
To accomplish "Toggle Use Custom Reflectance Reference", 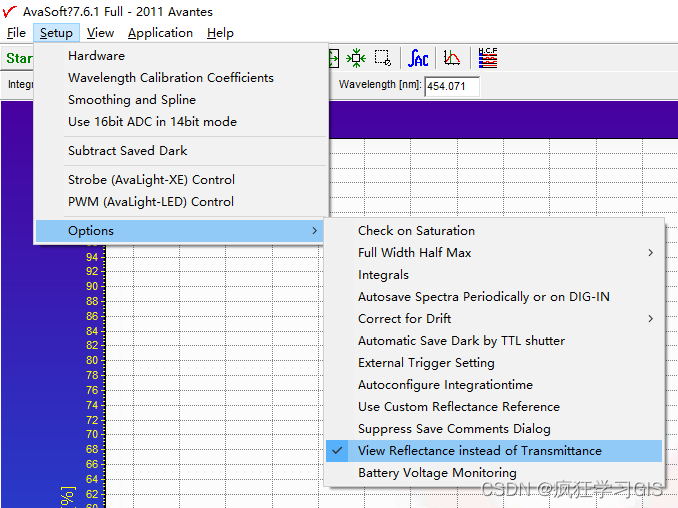I will 494,407.
